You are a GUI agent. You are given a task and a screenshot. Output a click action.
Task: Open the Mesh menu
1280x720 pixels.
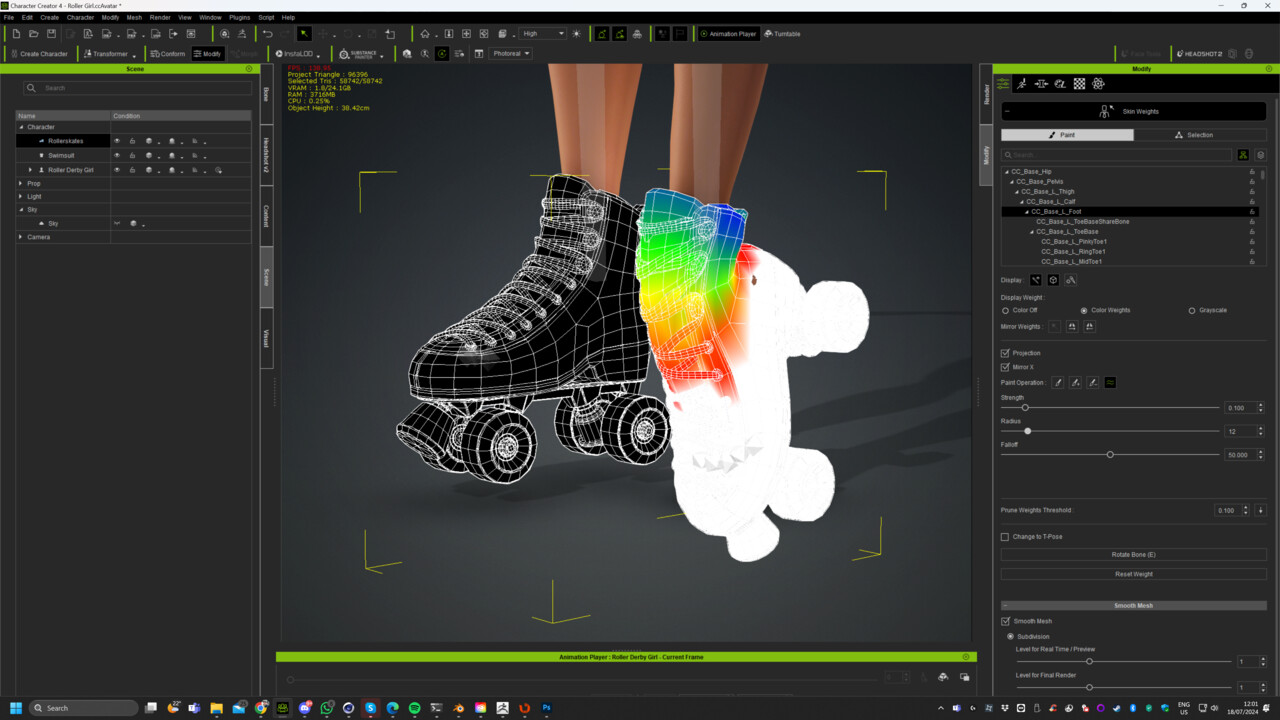[x=134, y=17]
